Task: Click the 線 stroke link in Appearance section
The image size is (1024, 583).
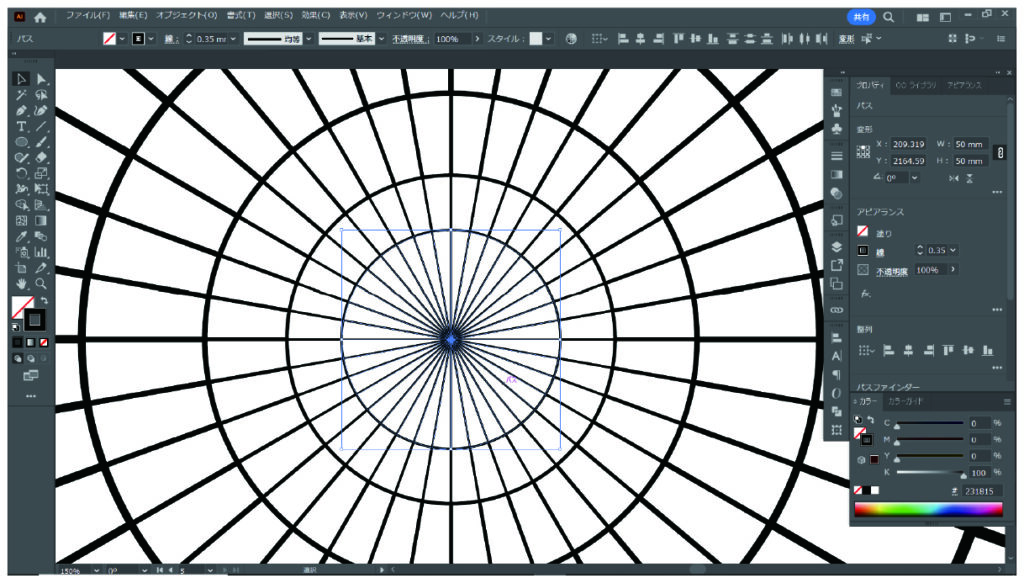Action: 880,252
